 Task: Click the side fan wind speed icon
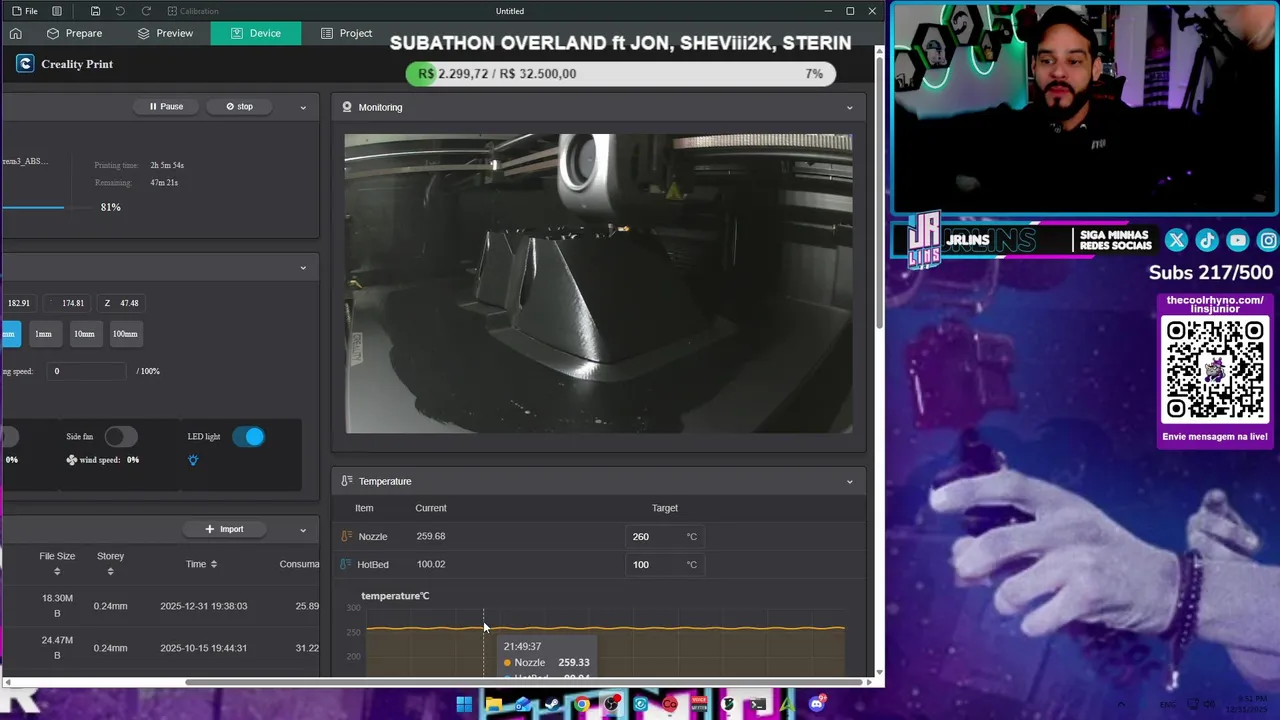point(72,460)
